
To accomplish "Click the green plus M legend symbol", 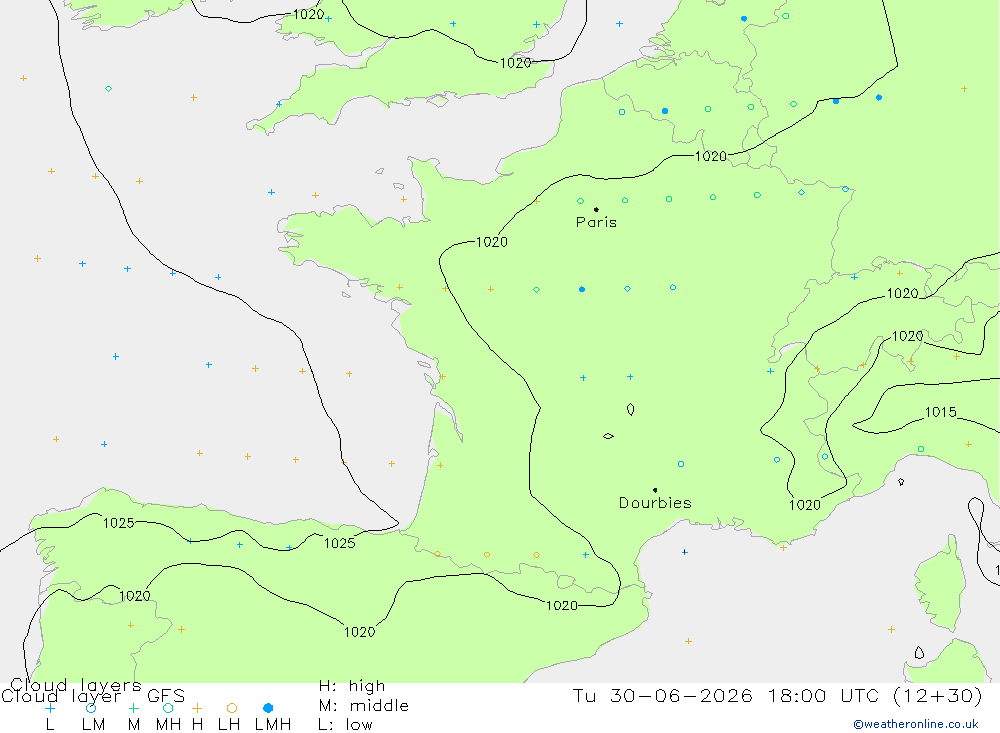I will [x=133, y=708].
